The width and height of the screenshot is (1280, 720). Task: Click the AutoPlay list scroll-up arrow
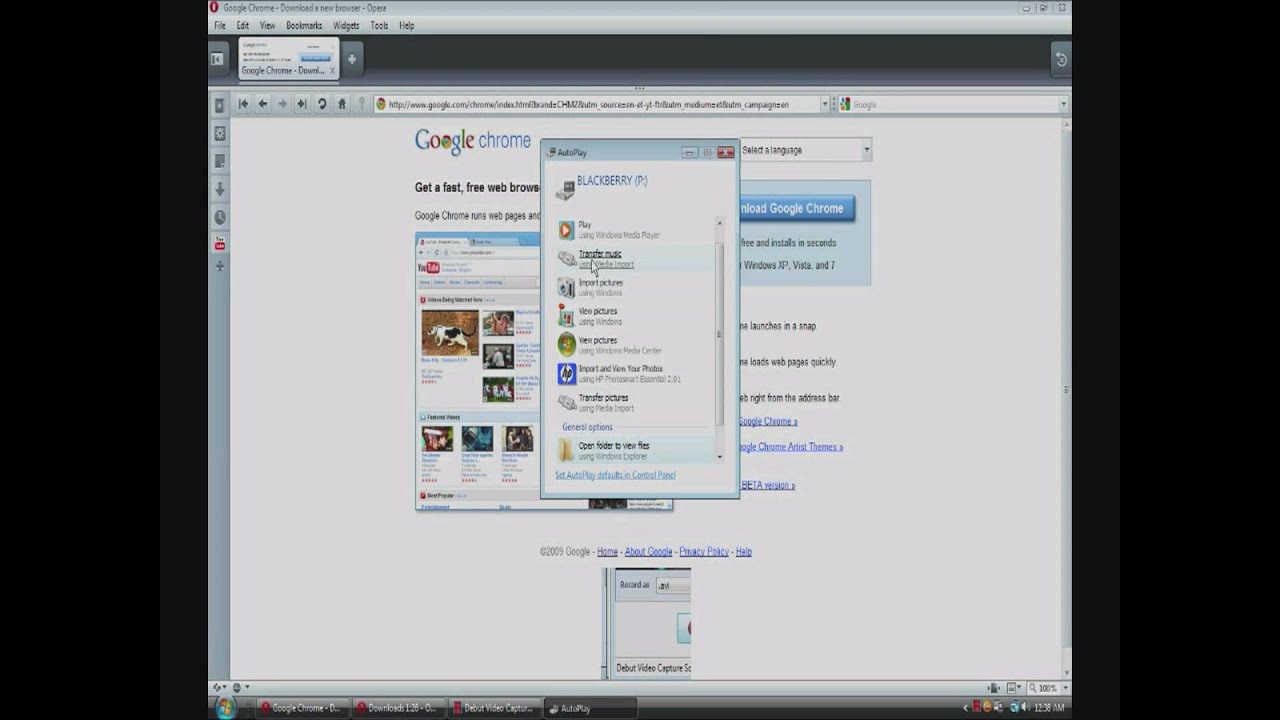coord(719,222)
